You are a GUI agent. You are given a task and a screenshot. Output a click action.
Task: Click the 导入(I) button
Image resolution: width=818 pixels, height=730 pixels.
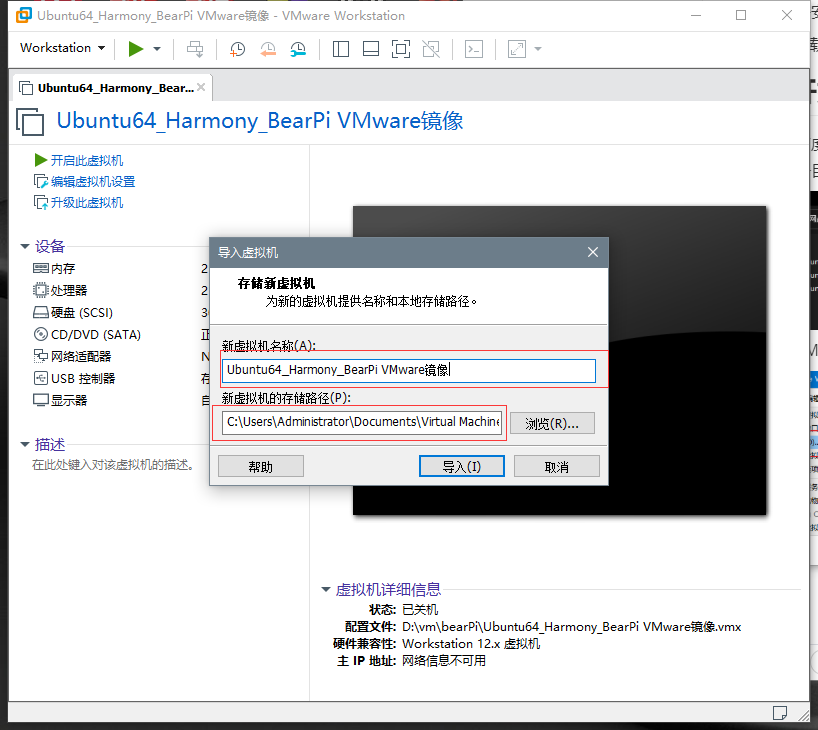[462, 466]
